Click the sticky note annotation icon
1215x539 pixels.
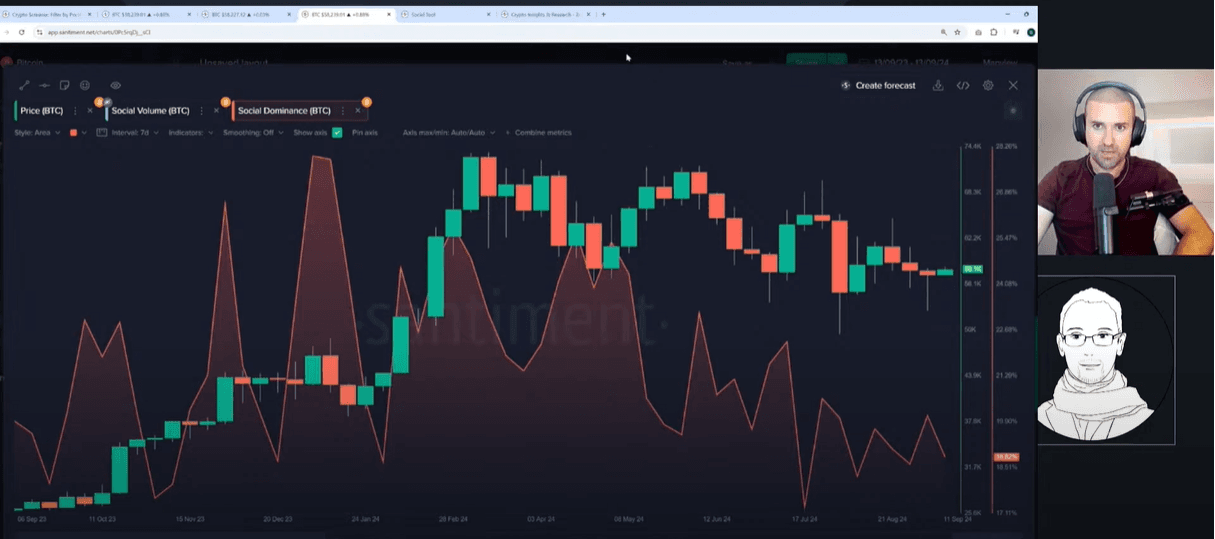pyautogui.click(x=64, y=86)
